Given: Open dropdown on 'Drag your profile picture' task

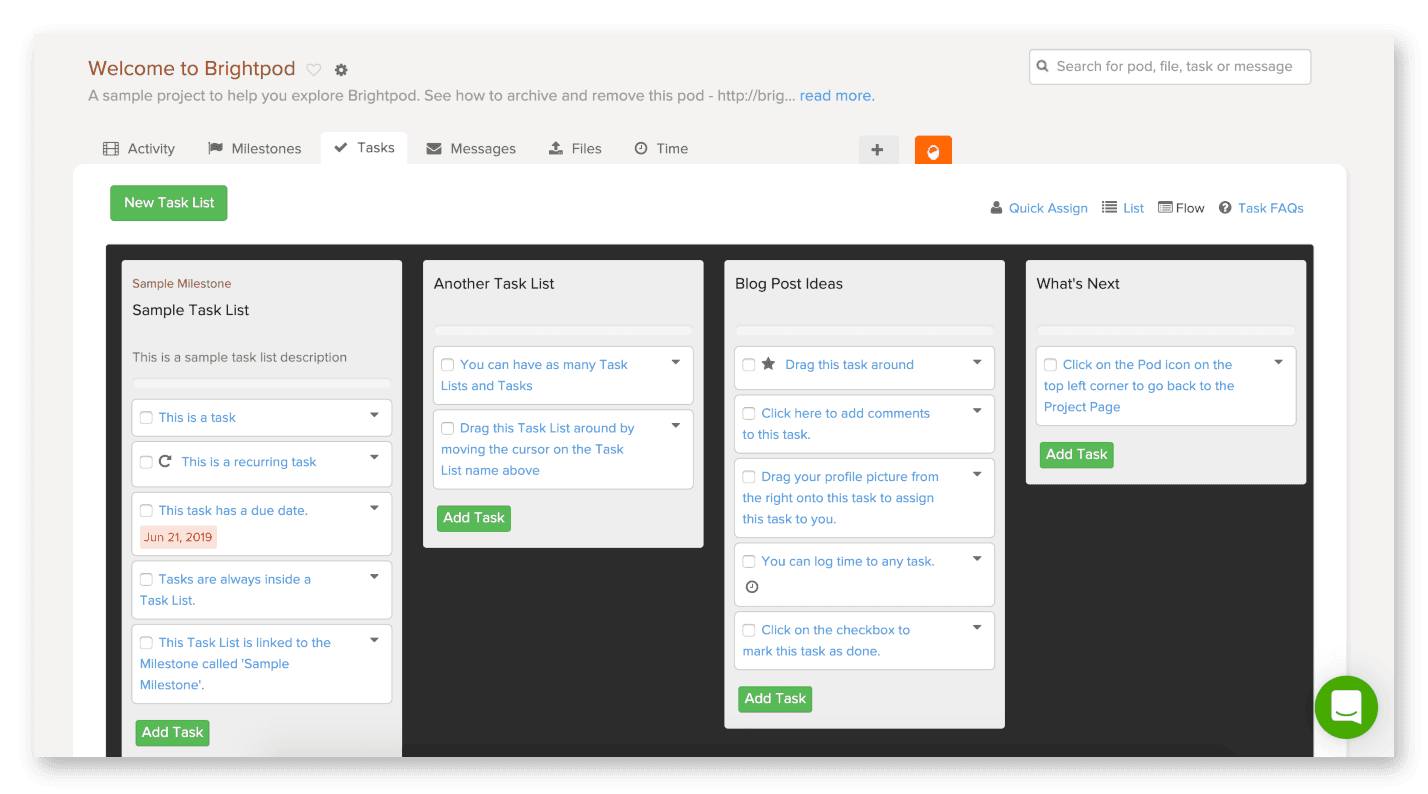Looking at the screenshot, I should (x=978, y=474).
